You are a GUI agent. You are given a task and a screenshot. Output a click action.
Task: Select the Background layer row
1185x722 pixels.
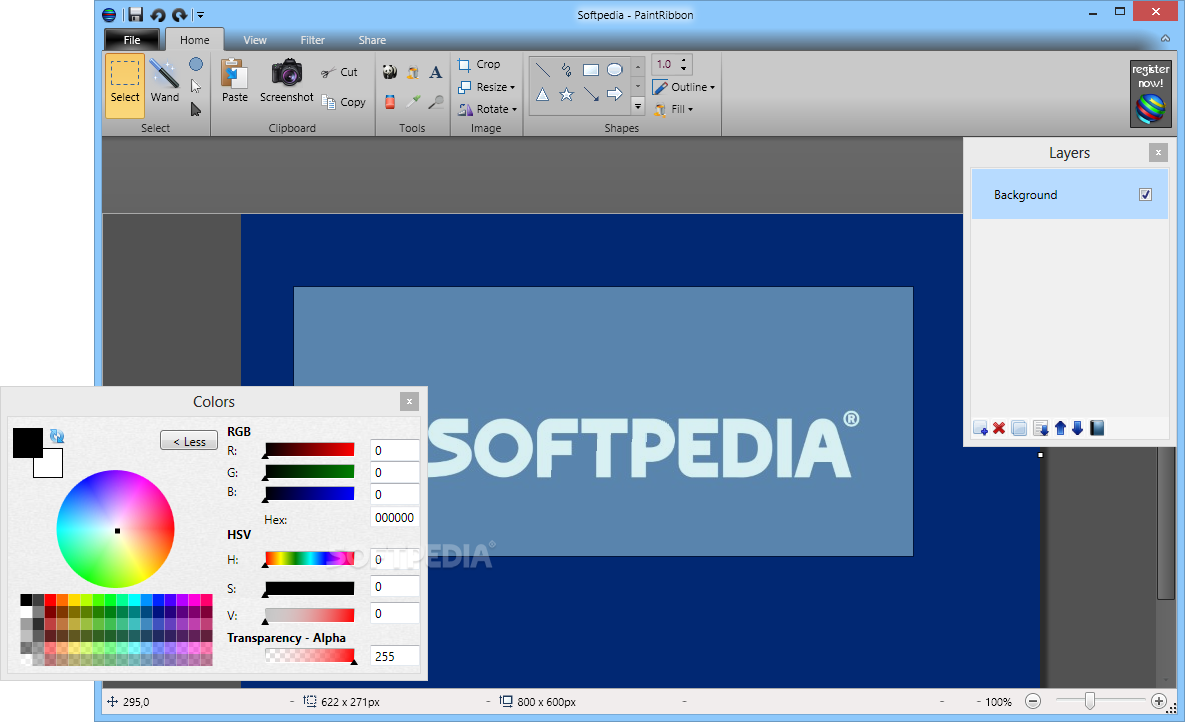point(1069,194)
